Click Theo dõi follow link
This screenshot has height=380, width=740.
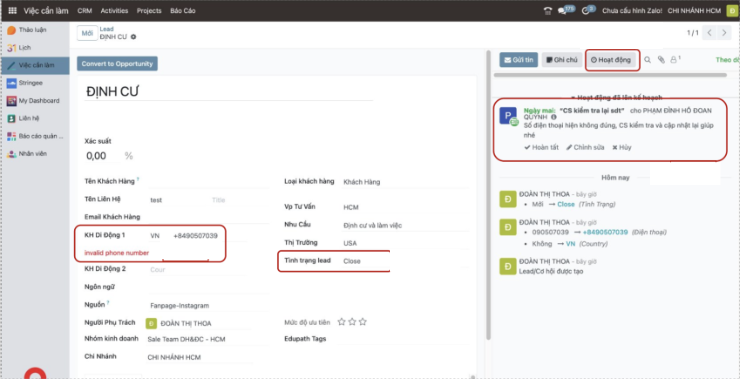click(x=727, y=60)
